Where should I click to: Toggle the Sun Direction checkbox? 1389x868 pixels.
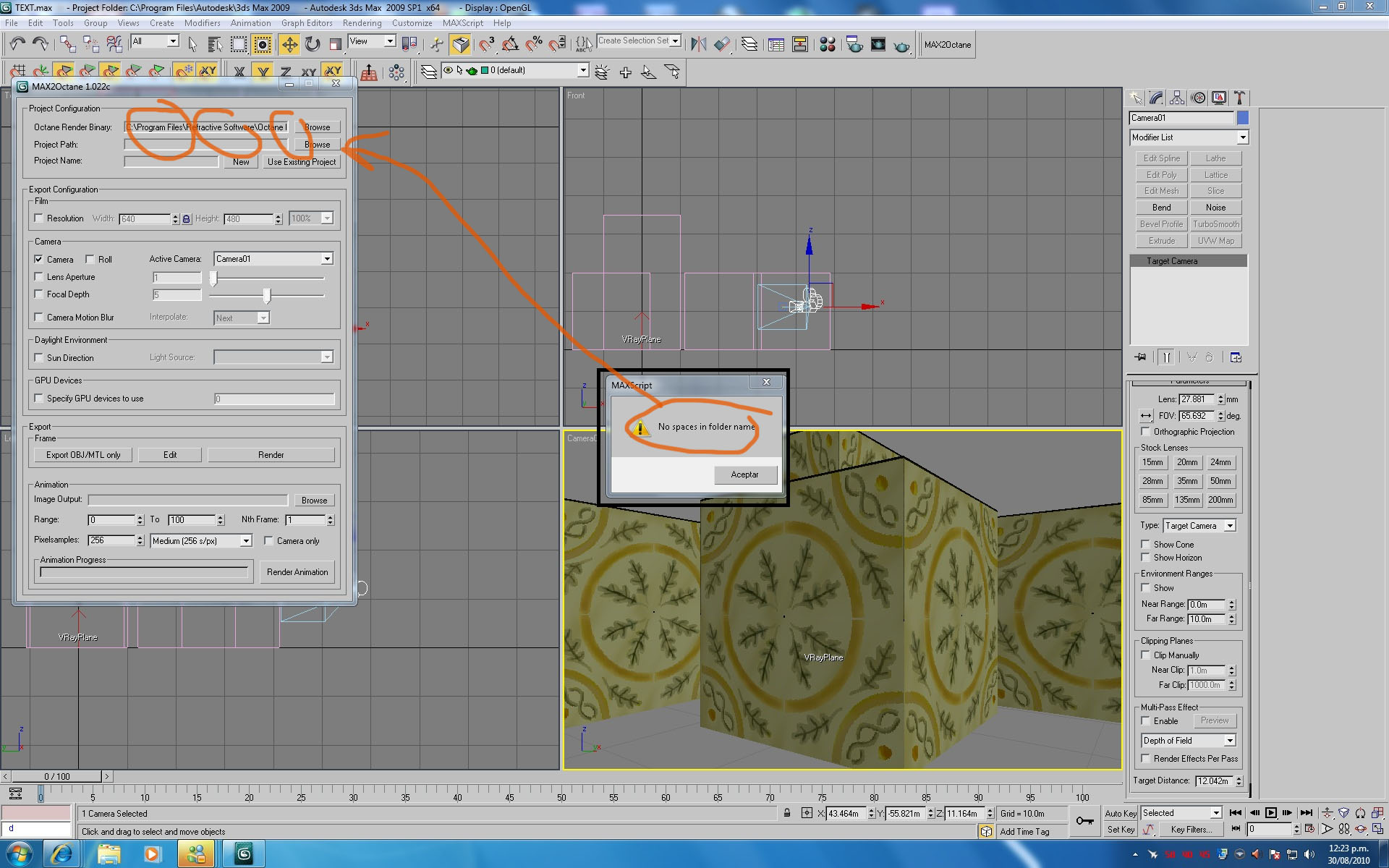[x=39, y=357]
